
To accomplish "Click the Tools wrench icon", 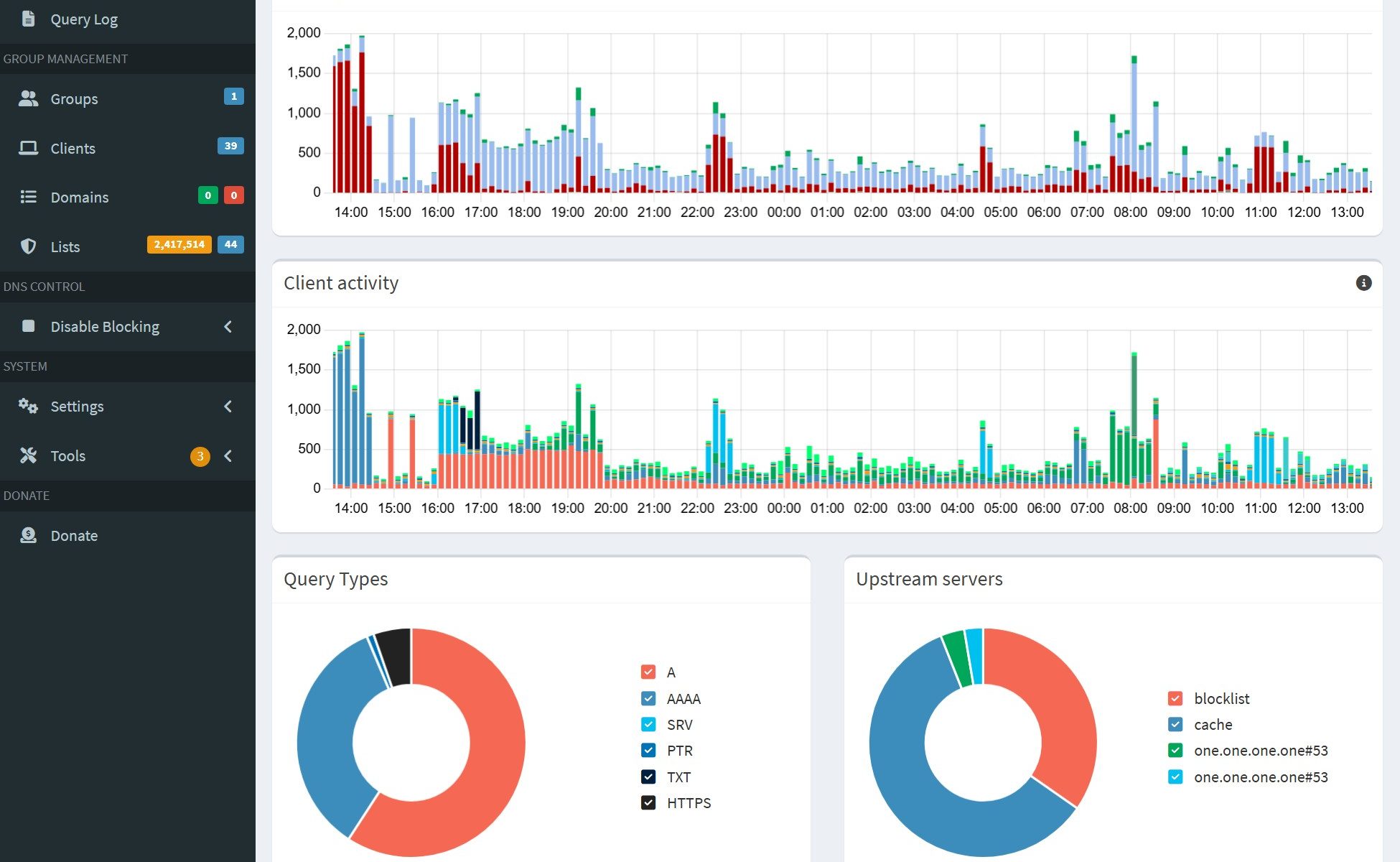I will [28, 455].
